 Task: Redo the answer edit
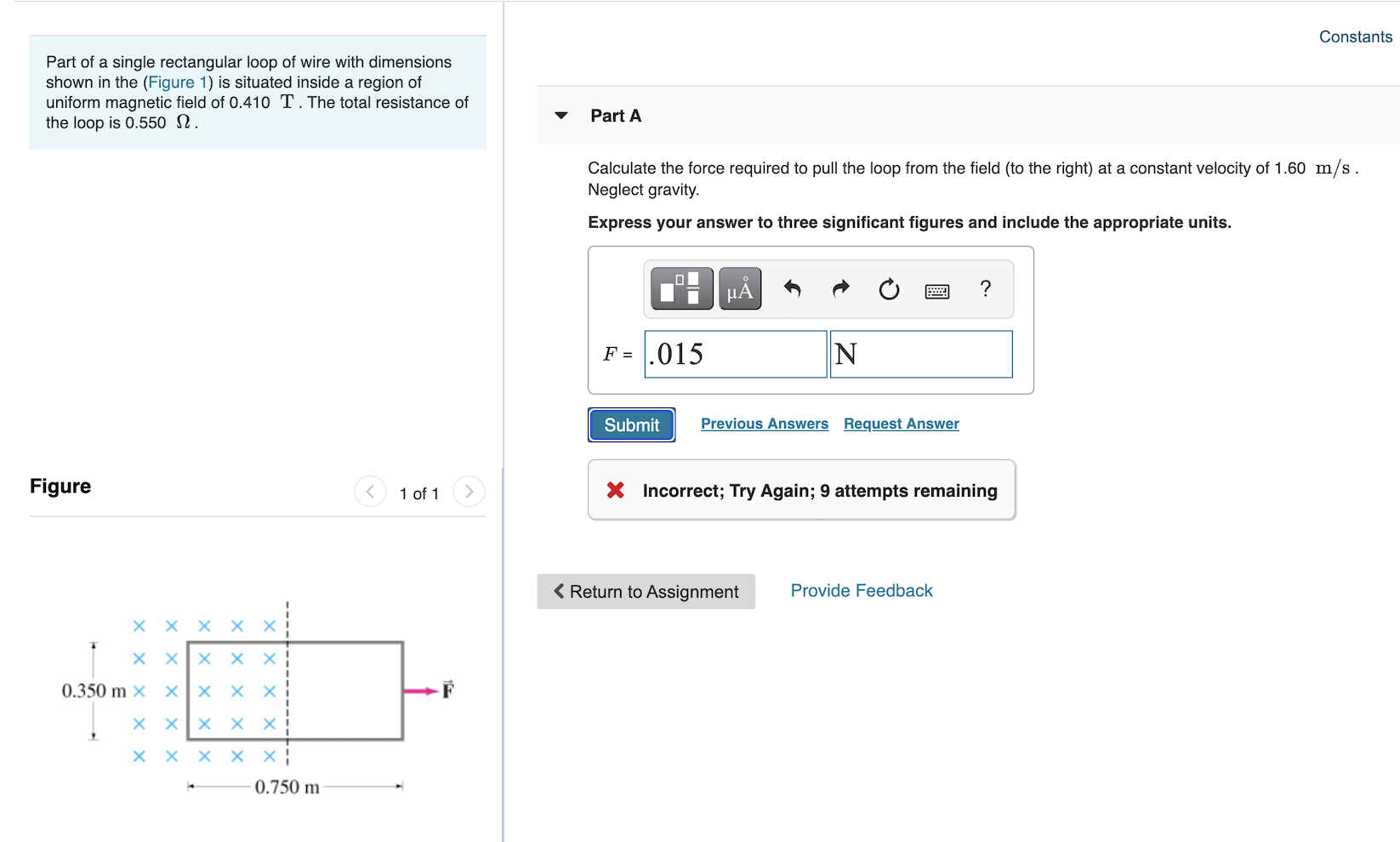coord(839,289)
